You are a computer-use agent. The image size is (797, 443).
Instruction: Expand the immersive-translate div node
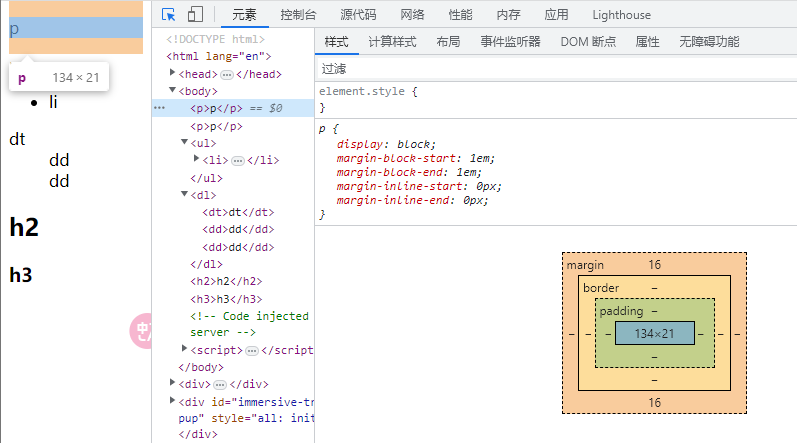pos(173,401)
